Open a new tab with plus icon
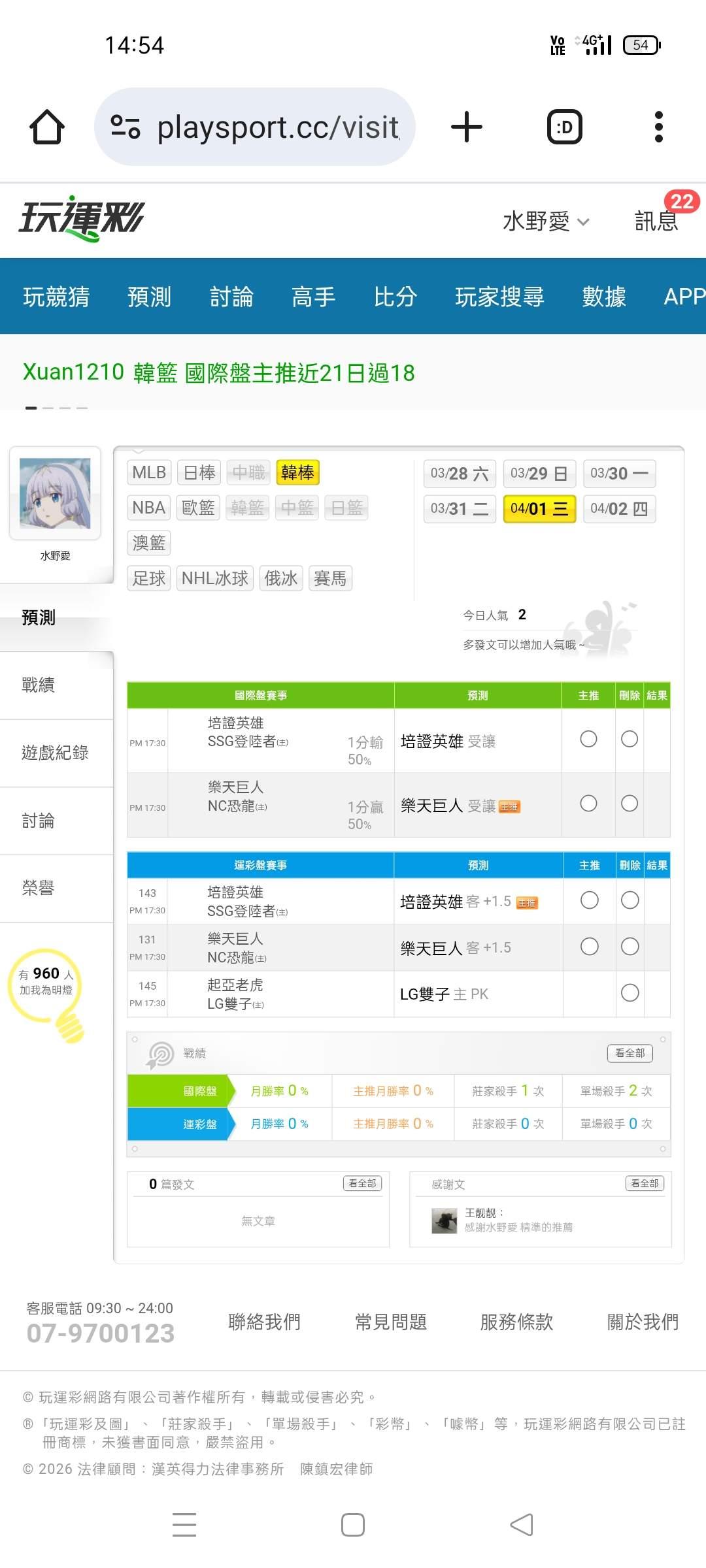706x1568 pixels. tap(467, 127)
